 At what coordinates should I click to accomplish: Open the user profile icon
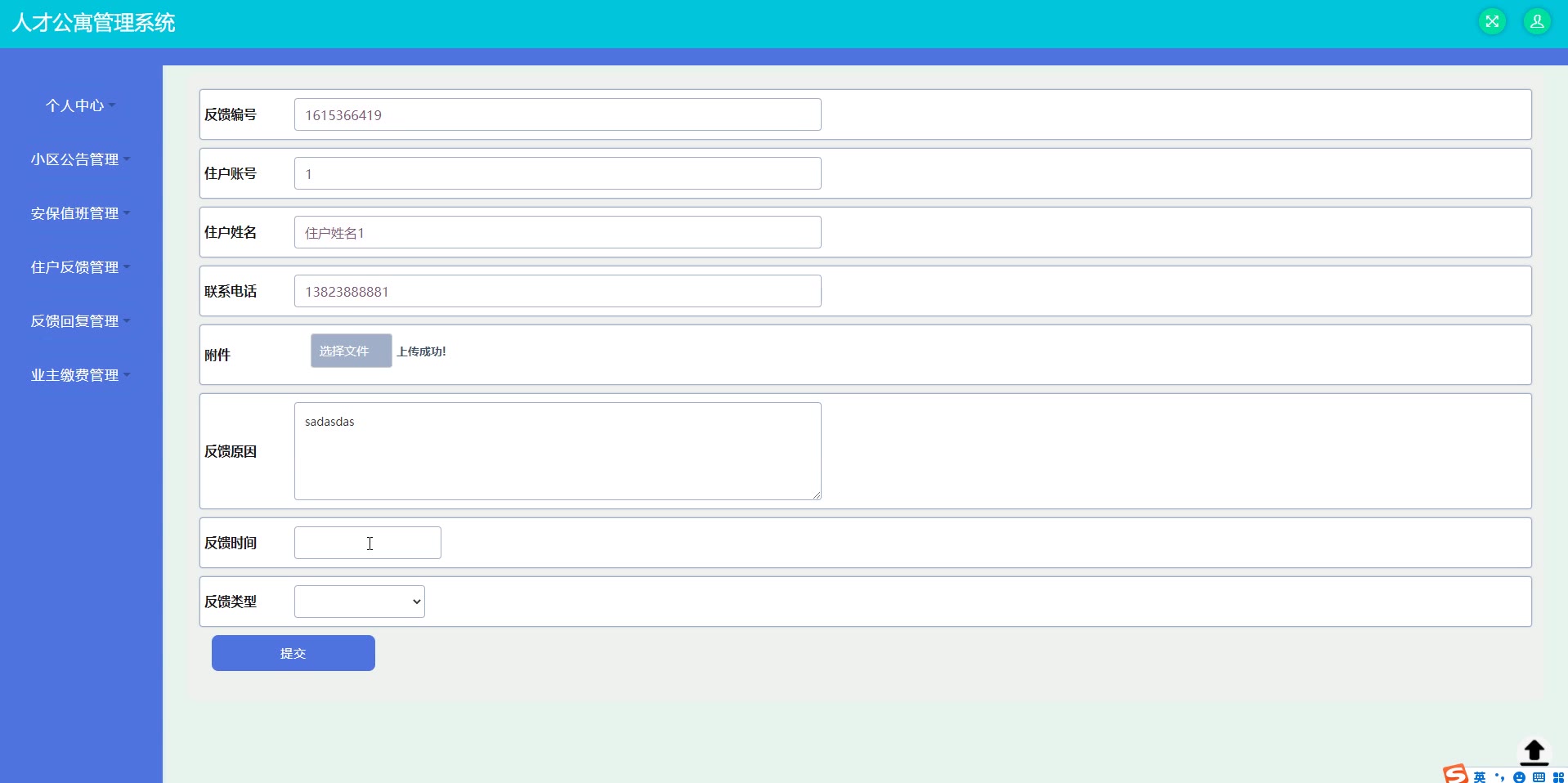click(x=1537, y=21)
